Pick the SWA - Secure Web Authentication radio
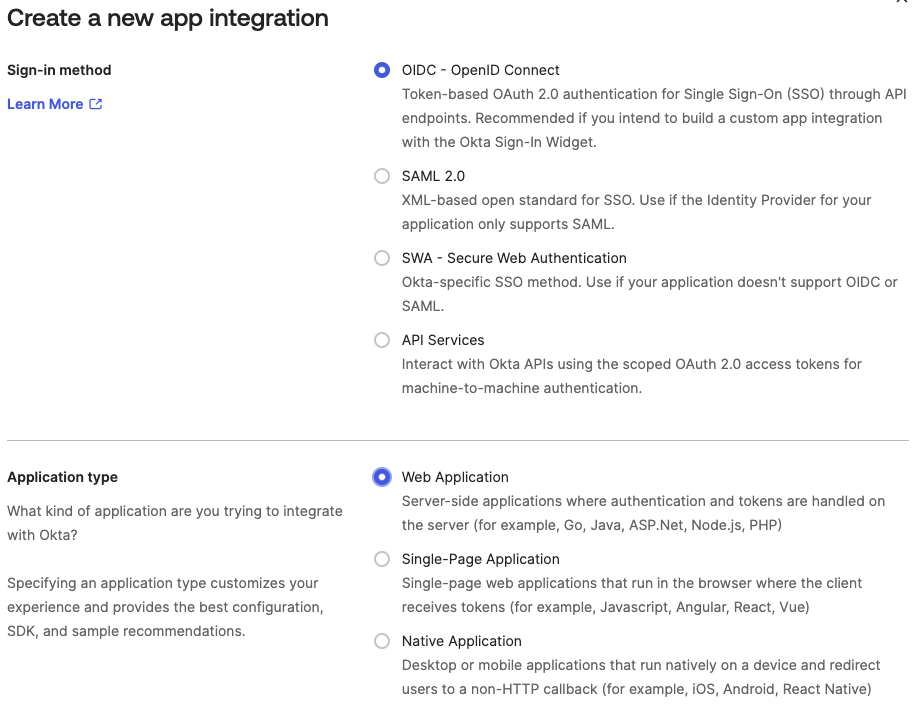The height and width of the screenshot is (710, 920). (x=381, y=258)
